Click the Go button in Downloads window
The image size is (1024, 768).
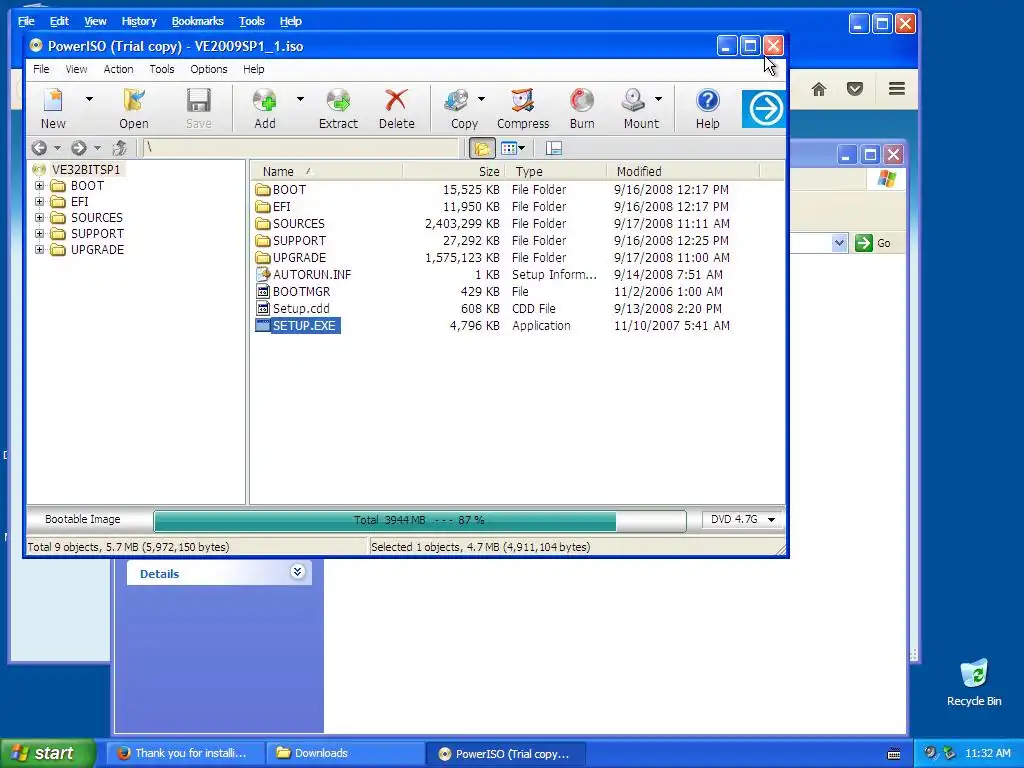873,243
